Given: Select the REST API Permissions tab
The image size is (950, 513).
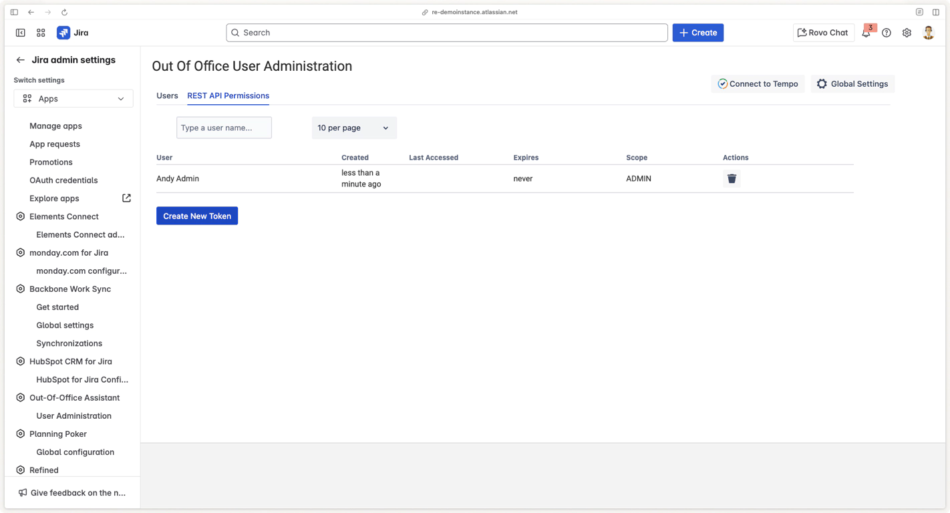Looking at the screenshot, I should click(228, 96).
